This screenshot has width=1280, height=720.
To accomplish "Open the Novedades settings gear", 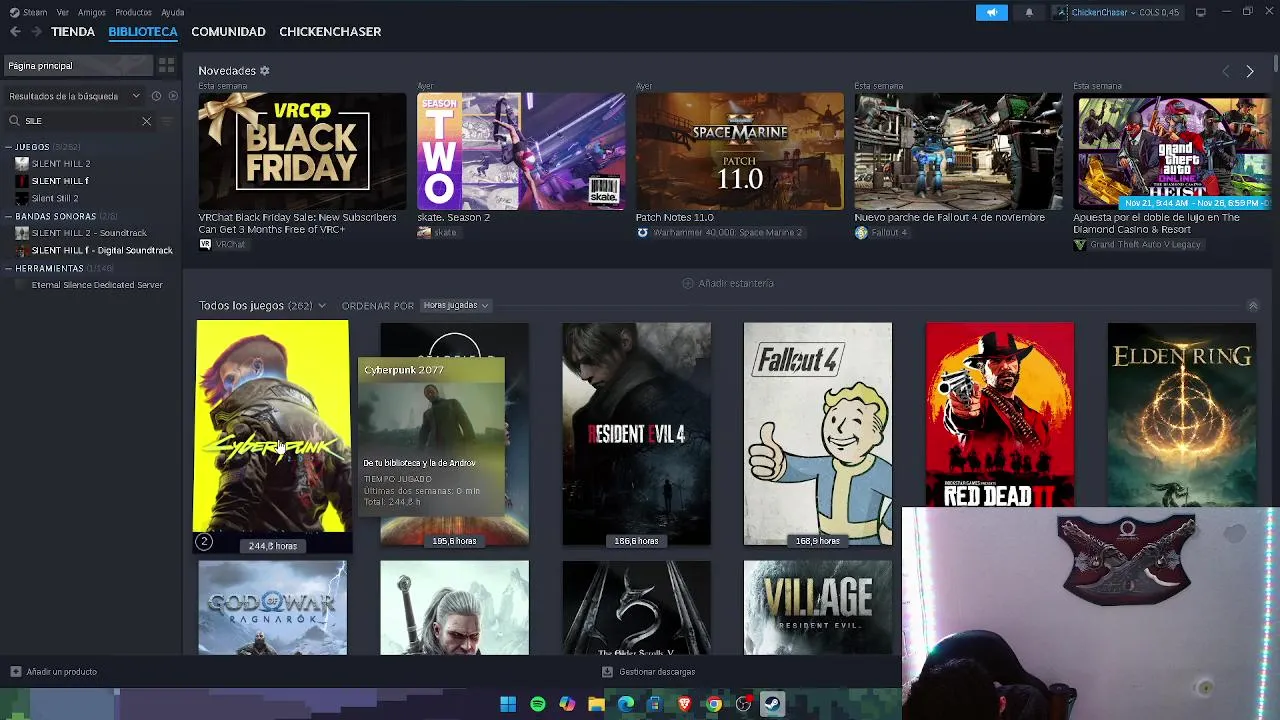I will 265,71.
